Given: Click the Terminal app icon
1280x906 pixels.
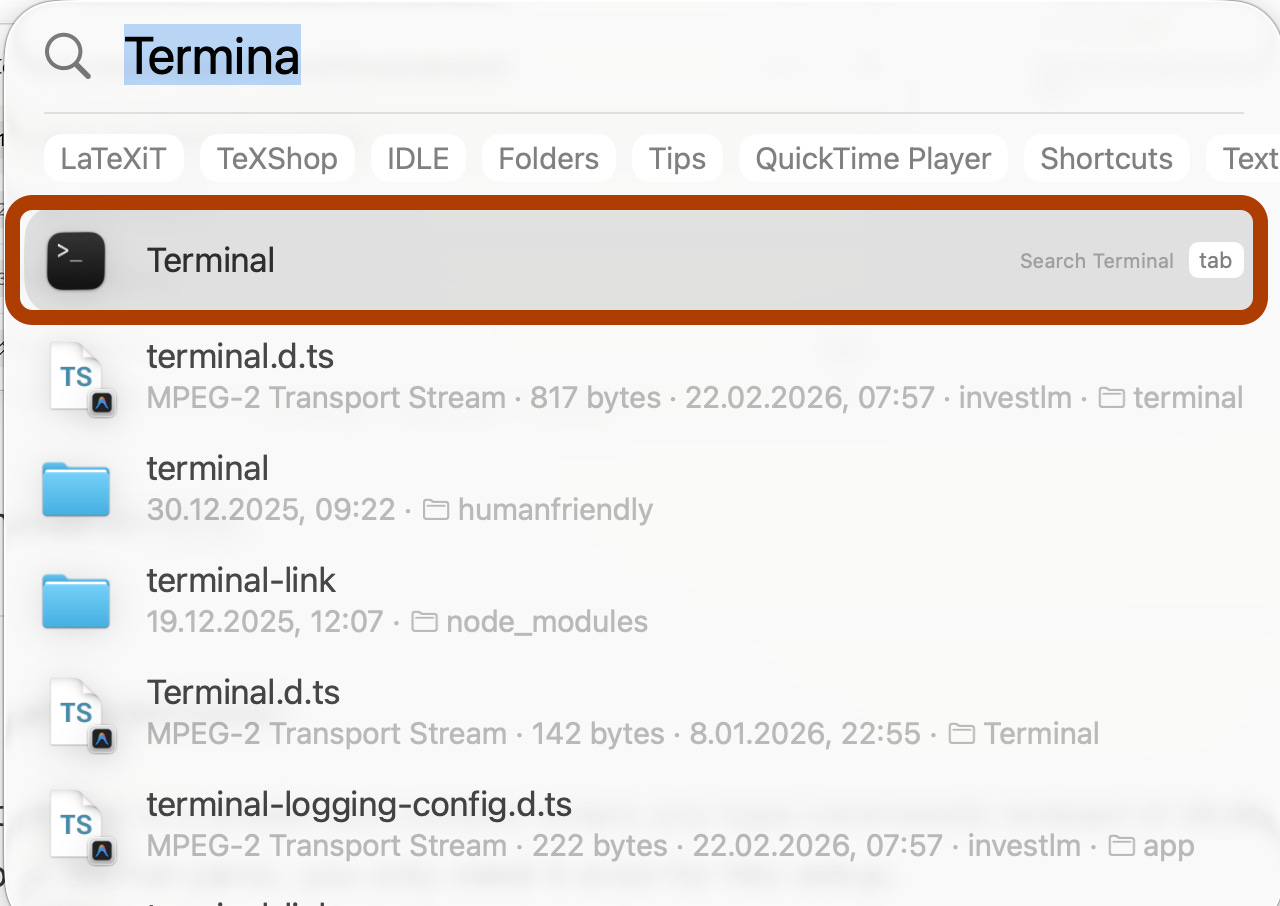Looking at the screenshot, I should click(x=76, y=261).
